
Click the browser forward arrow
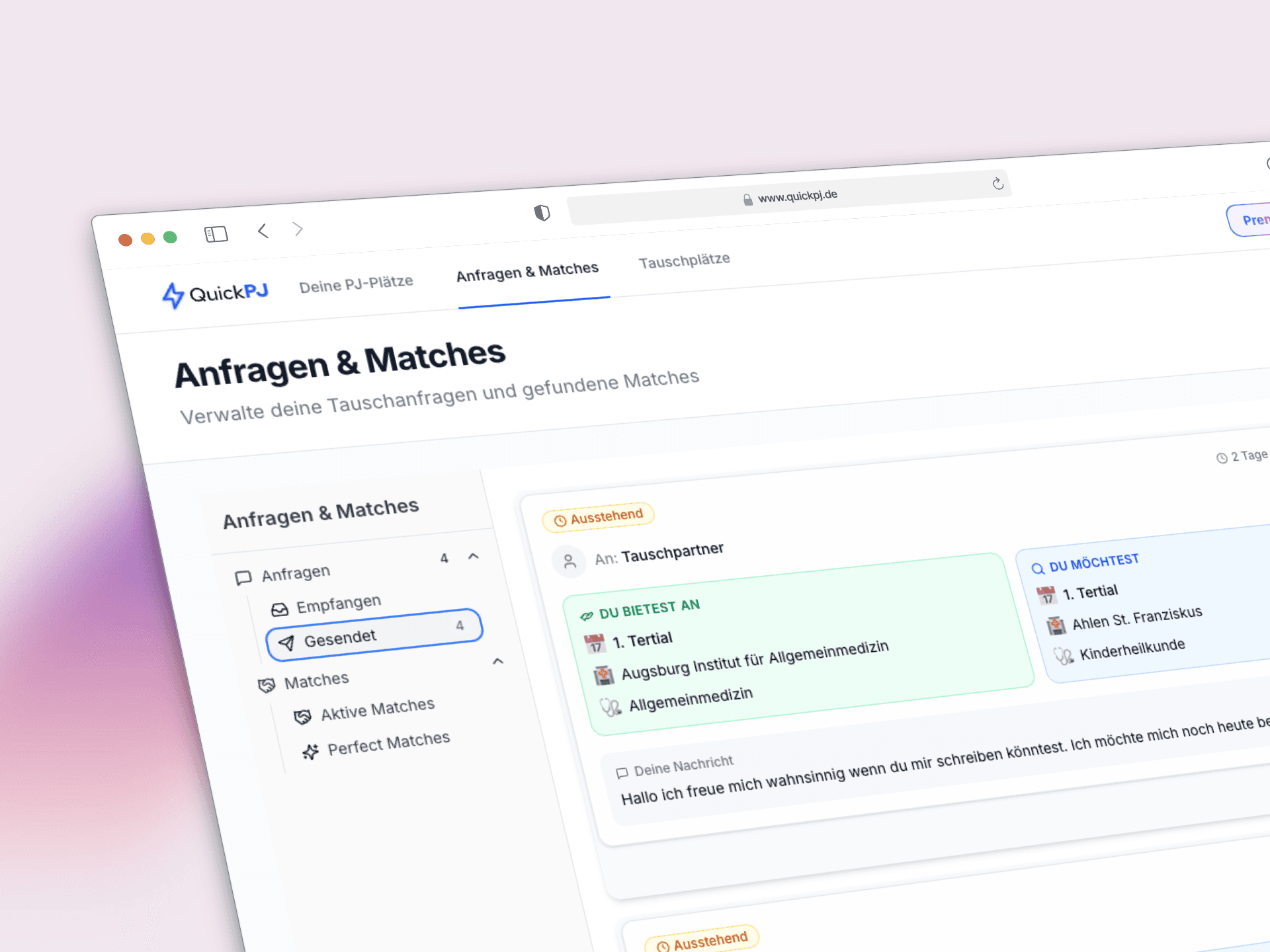coord(298,229)
